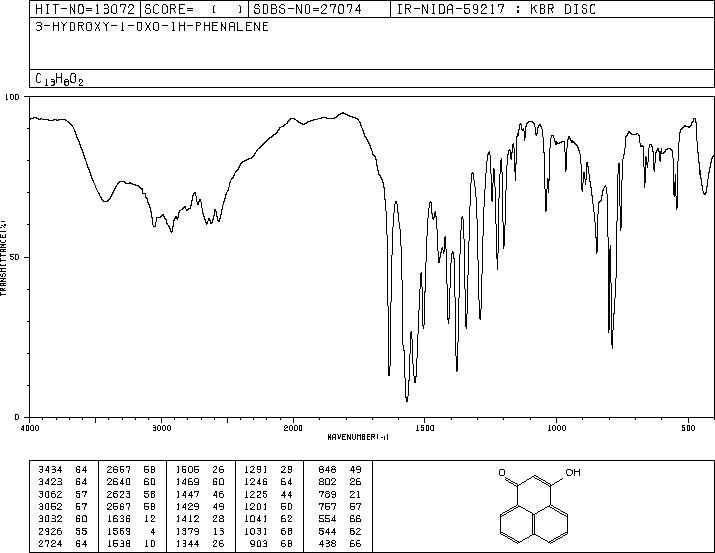Click the 3000 tick label on x-axis
Image resolution: width=715 pixels, height=553 pixels.
pyautogui.click(x=161, y=428)
